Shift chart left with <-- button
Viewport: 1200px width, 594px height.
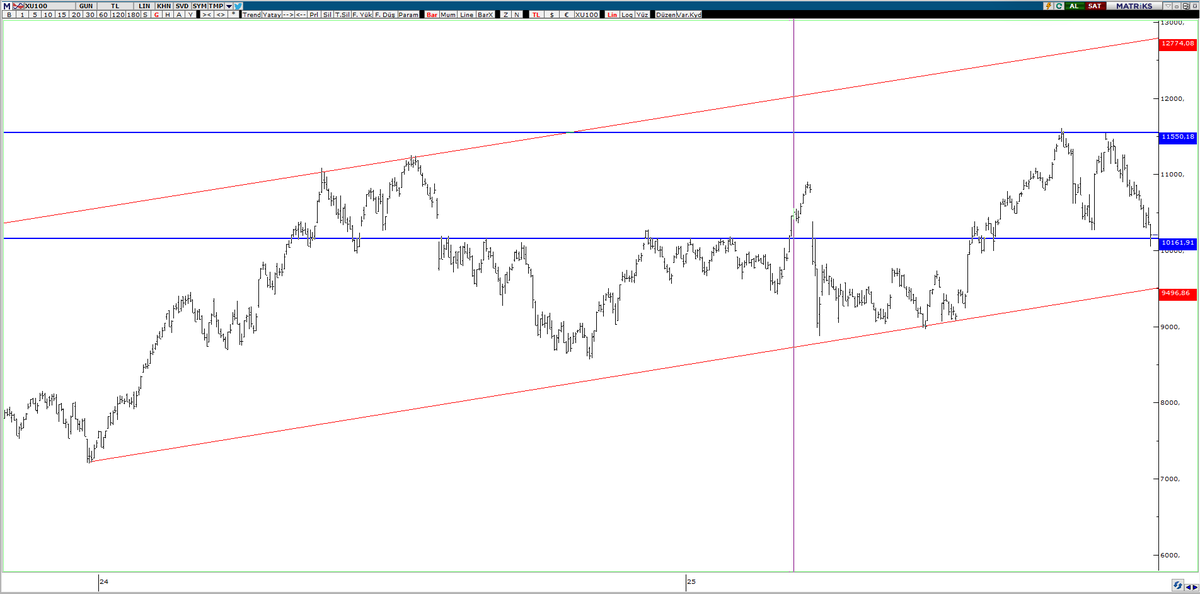click(x=301, y=15)
